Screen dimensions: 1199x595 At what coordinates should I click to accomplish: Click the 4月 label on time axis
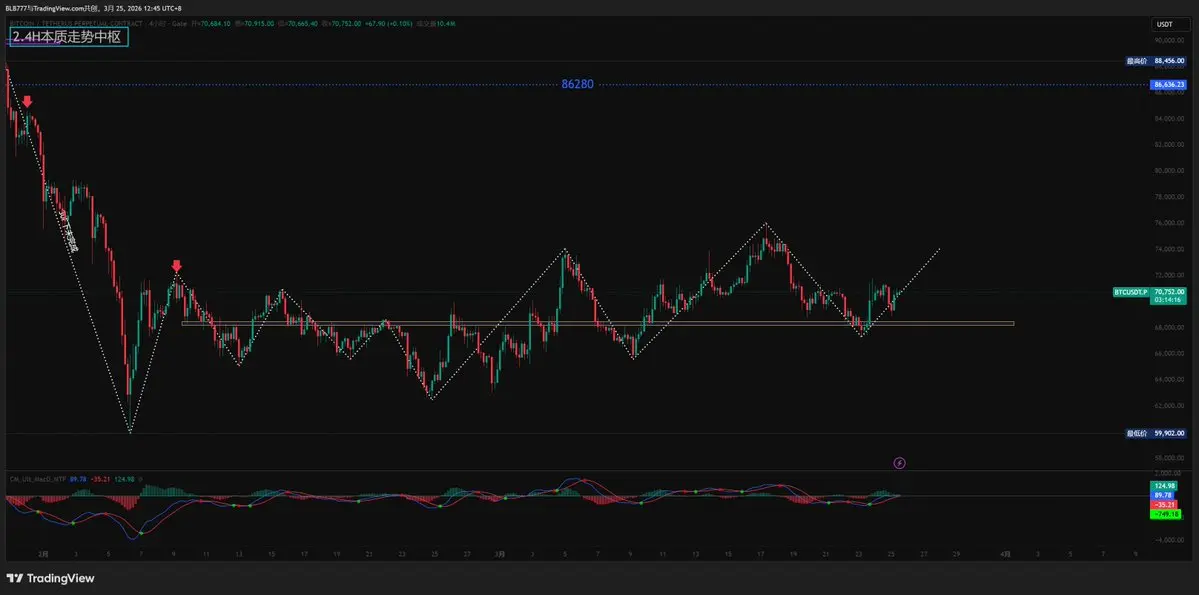point(1006,553)
